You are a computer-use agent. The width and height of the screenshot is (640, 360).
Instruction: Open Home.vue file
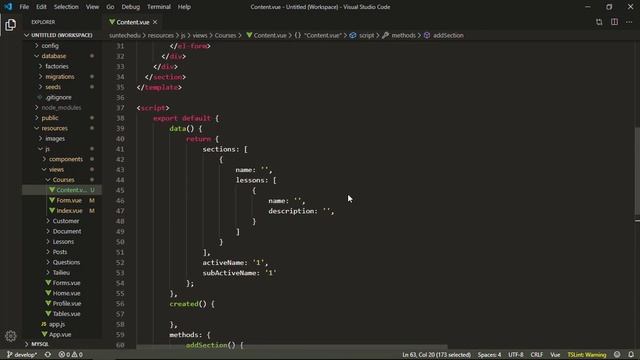tap(66, 293)
